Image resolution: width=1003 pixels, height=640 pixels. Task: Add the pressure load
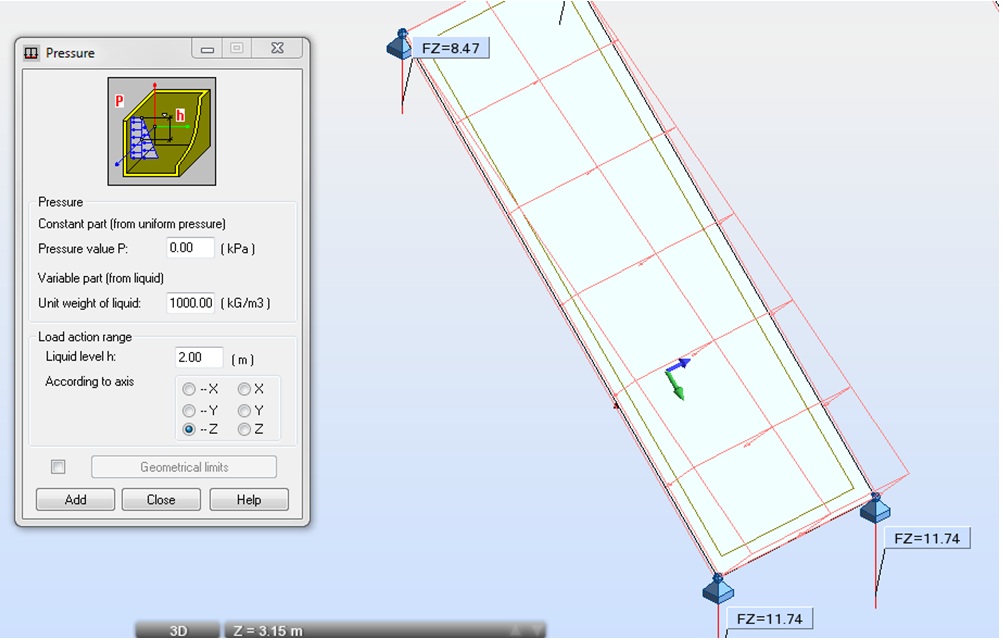click(x=75, y=499)
